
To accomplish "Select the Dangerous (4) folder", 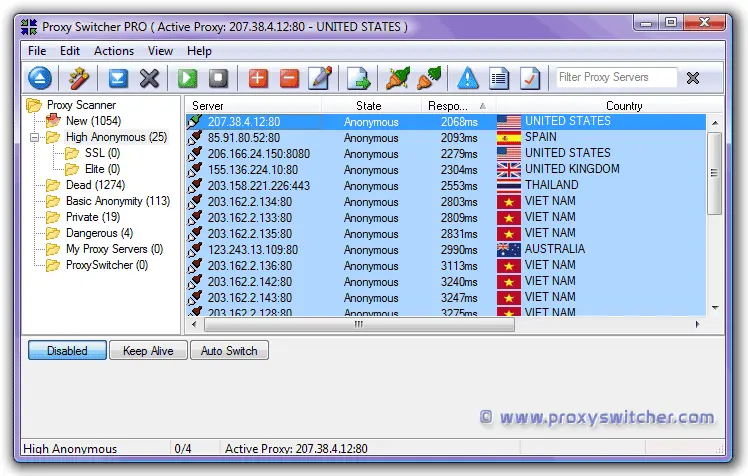I will (x=99, y=233).
